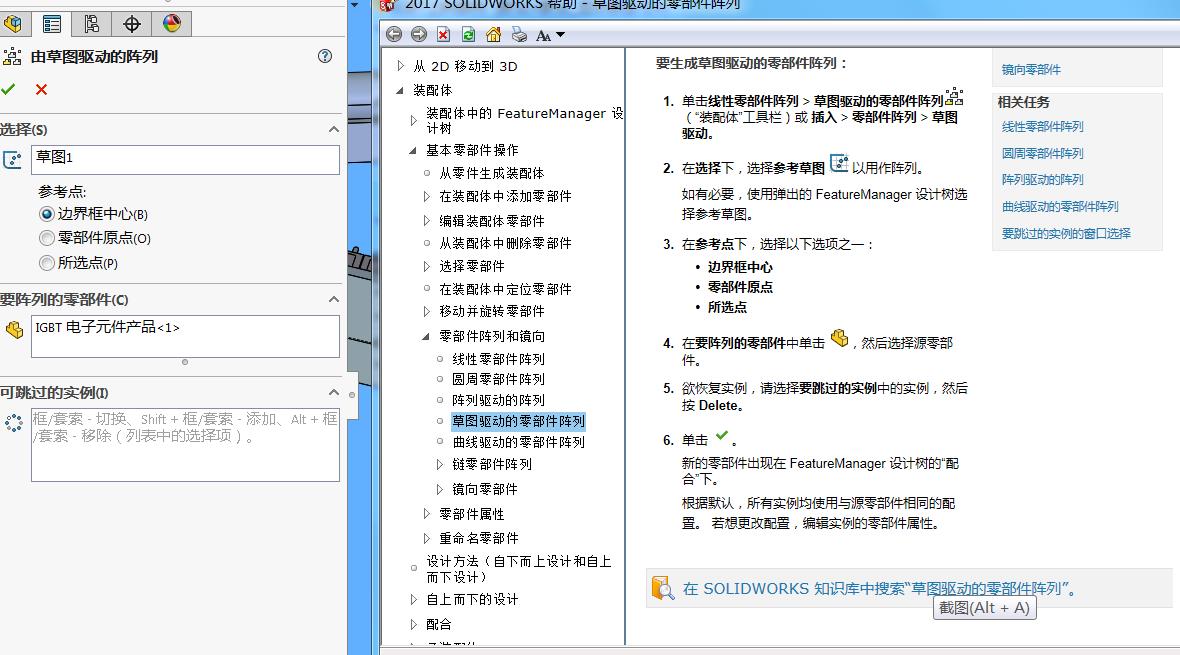Open the 曲线驱动的零部件阵列 related task link
1180x655 pixels.
(x=1060, y=206)
